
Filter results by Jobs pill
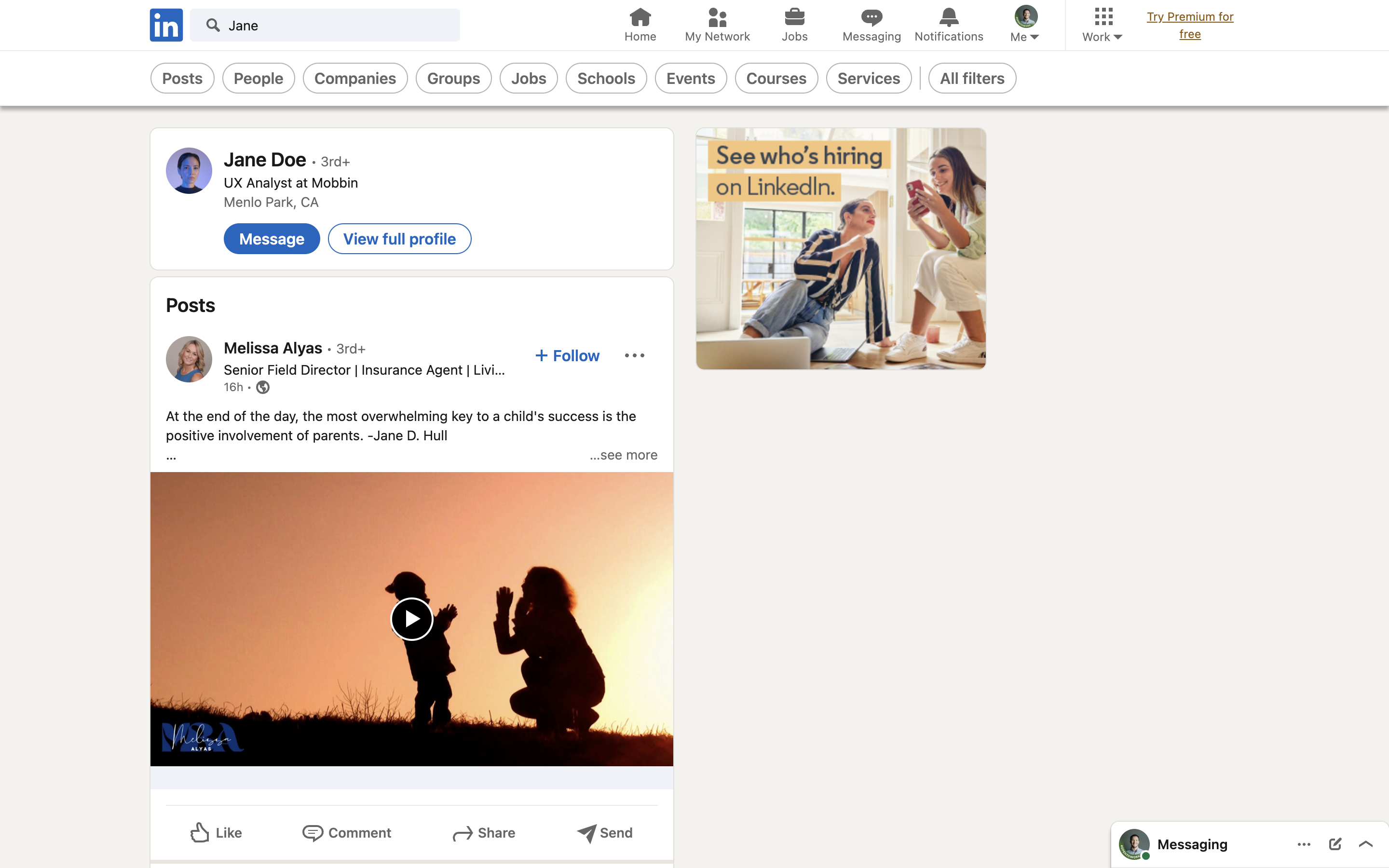click(529, 78)
